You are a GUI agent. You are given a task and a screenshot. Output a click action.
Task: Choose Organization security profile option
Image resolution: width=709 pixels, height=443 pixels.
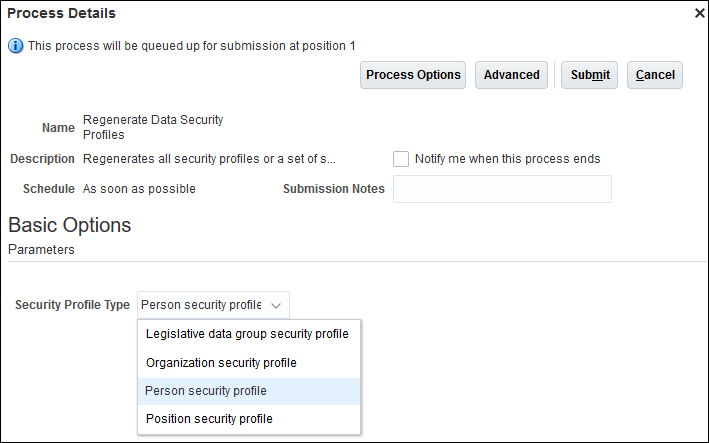[x=221, y=363]
